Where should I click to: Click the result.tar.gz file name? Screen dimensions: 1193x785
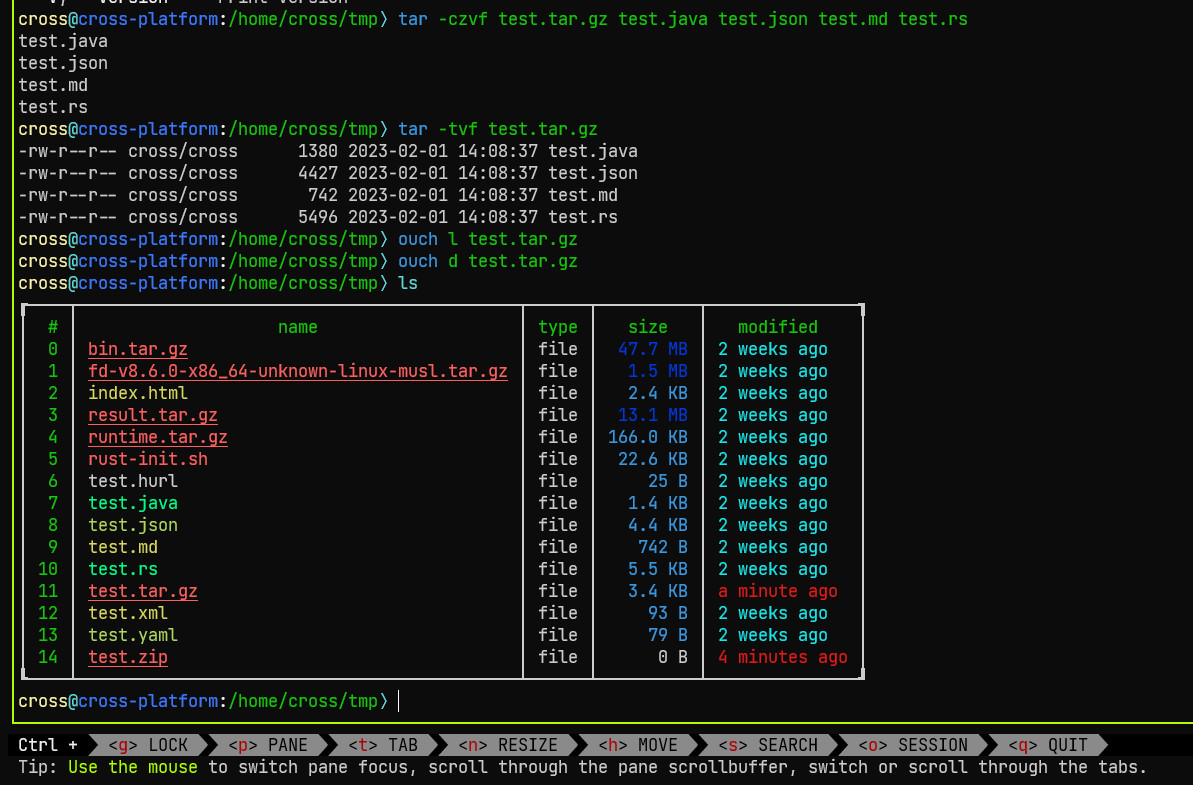[153, 415]
